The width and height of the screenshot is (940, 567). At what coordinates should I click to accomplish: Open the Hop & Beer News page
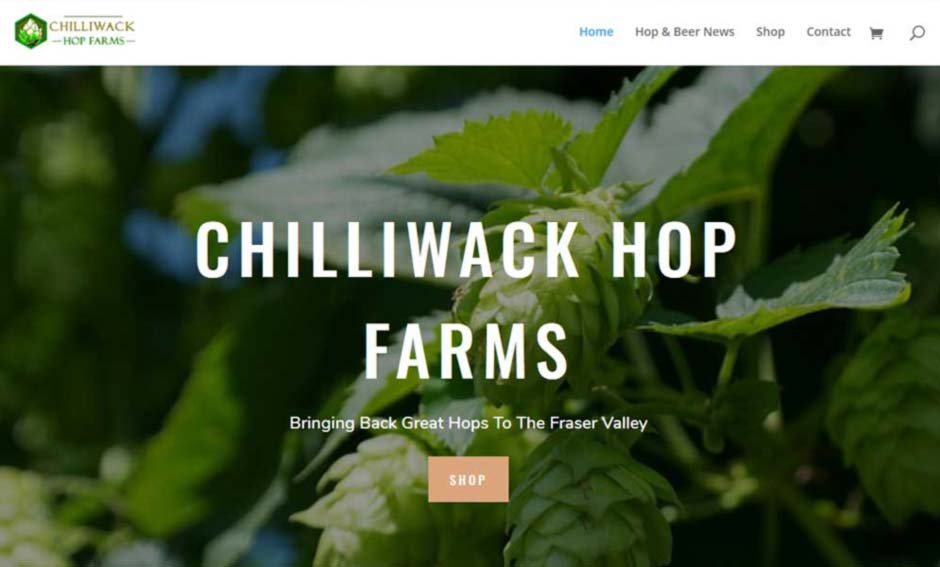click(x=685, y=32)
